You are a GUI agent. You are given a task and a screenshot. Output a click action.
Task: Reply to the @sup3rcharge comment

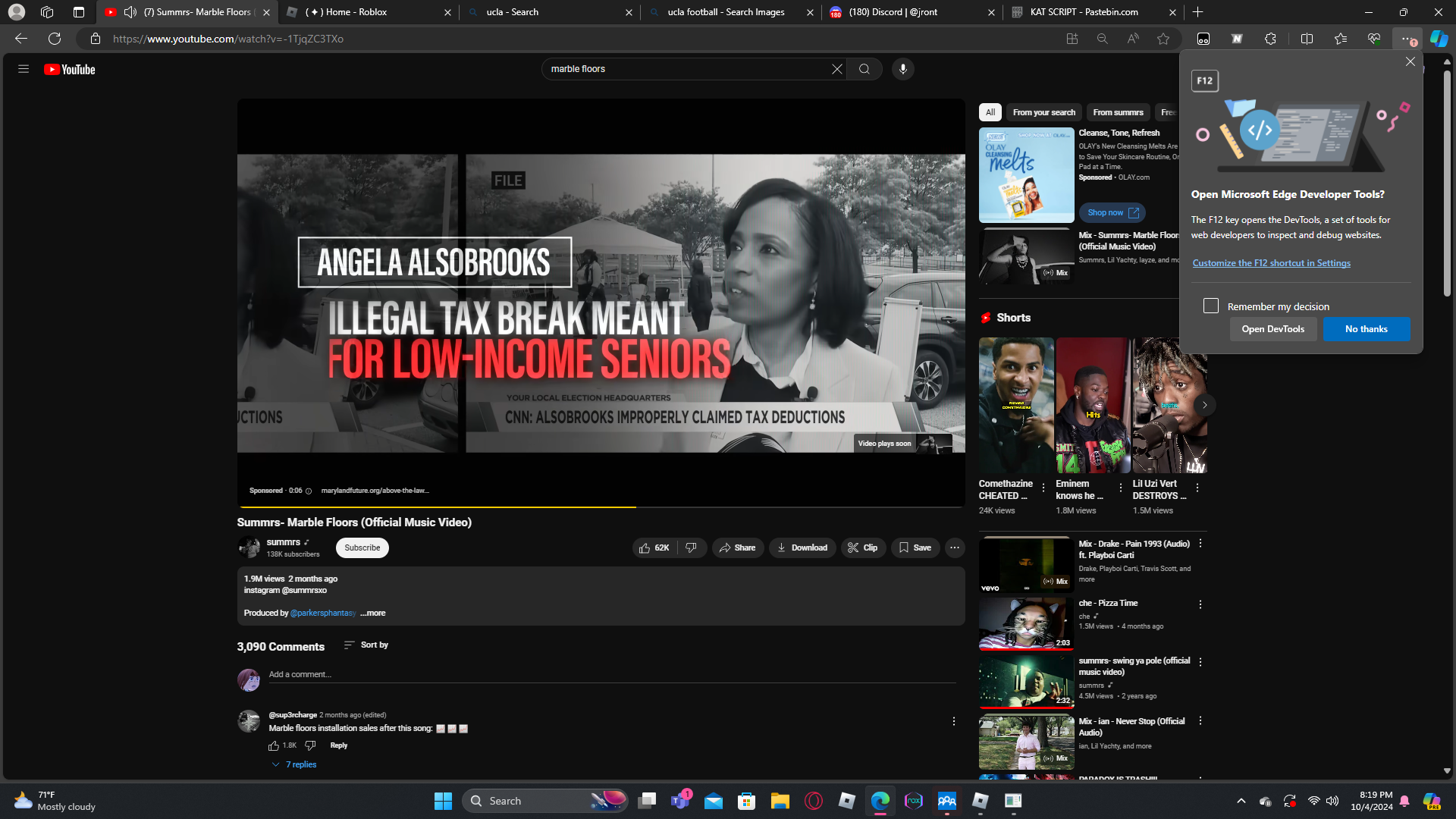click(339, 745)
